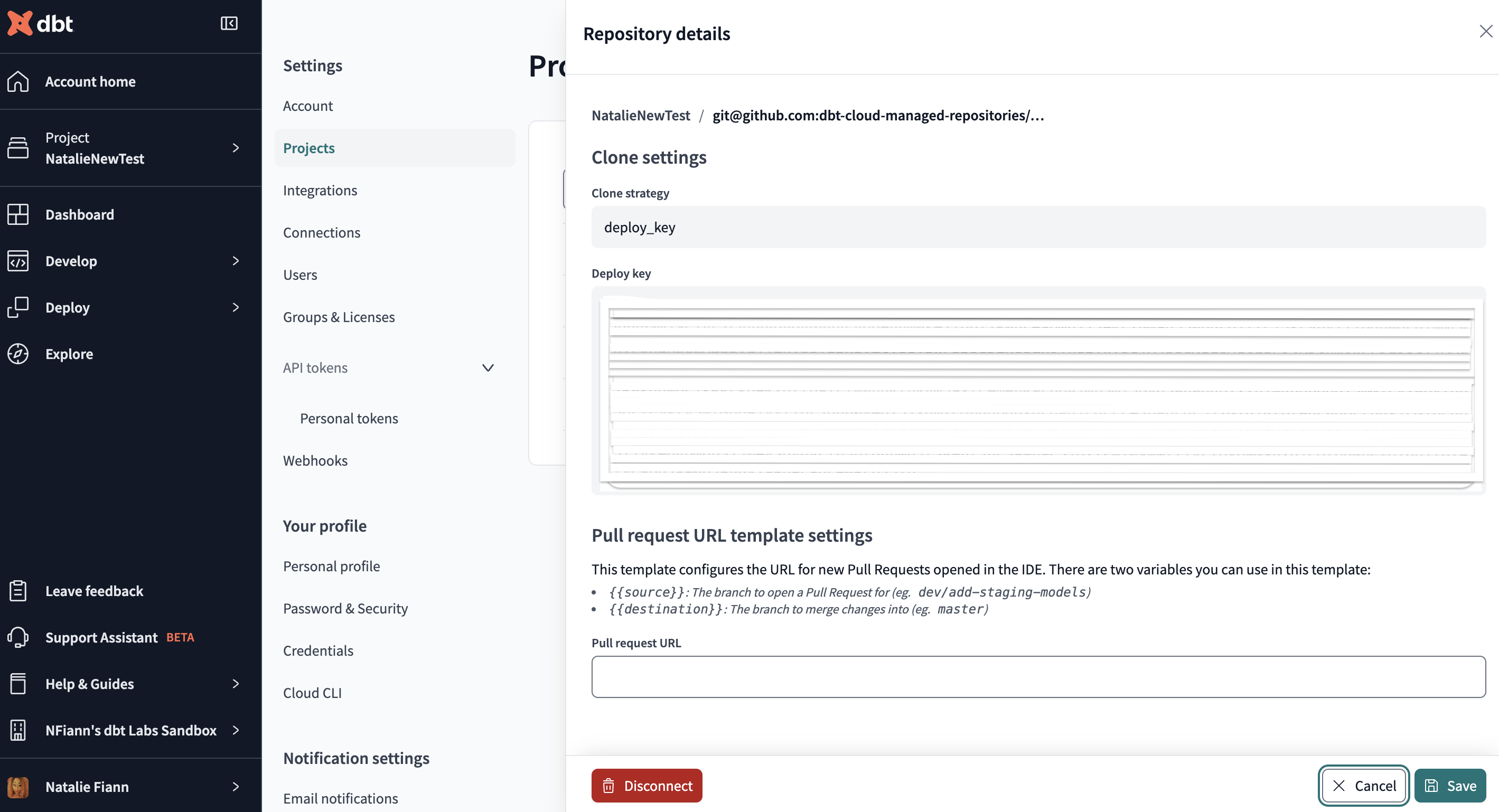
Task: Select the Projects settings menu item
Action: pyautogui.click(x=308, y=148)
